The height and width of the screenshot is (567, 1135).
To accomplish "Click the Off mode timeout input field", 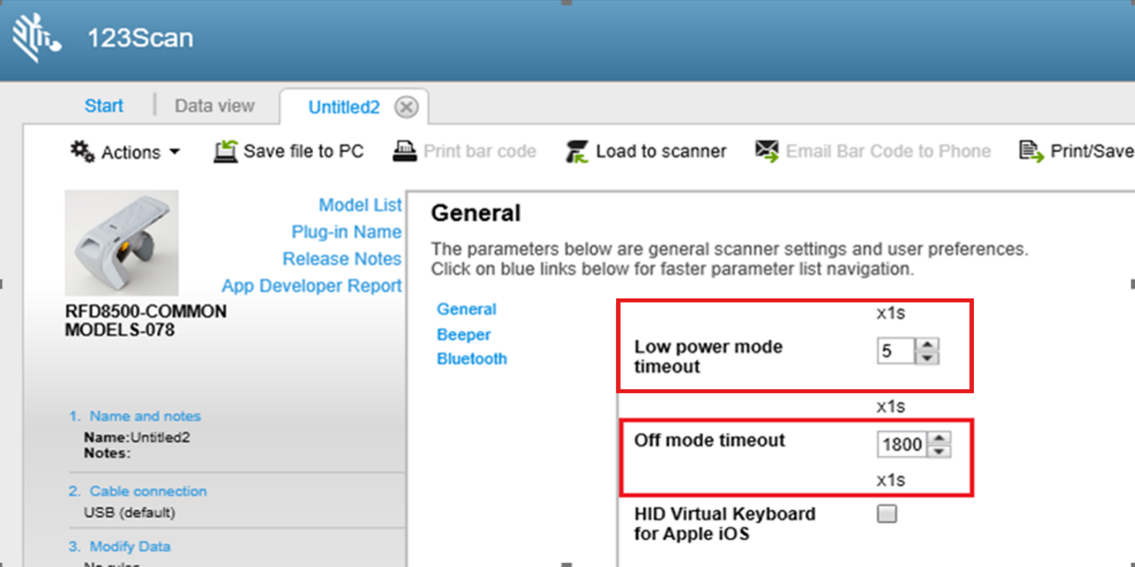I will [x=902, y=444].
